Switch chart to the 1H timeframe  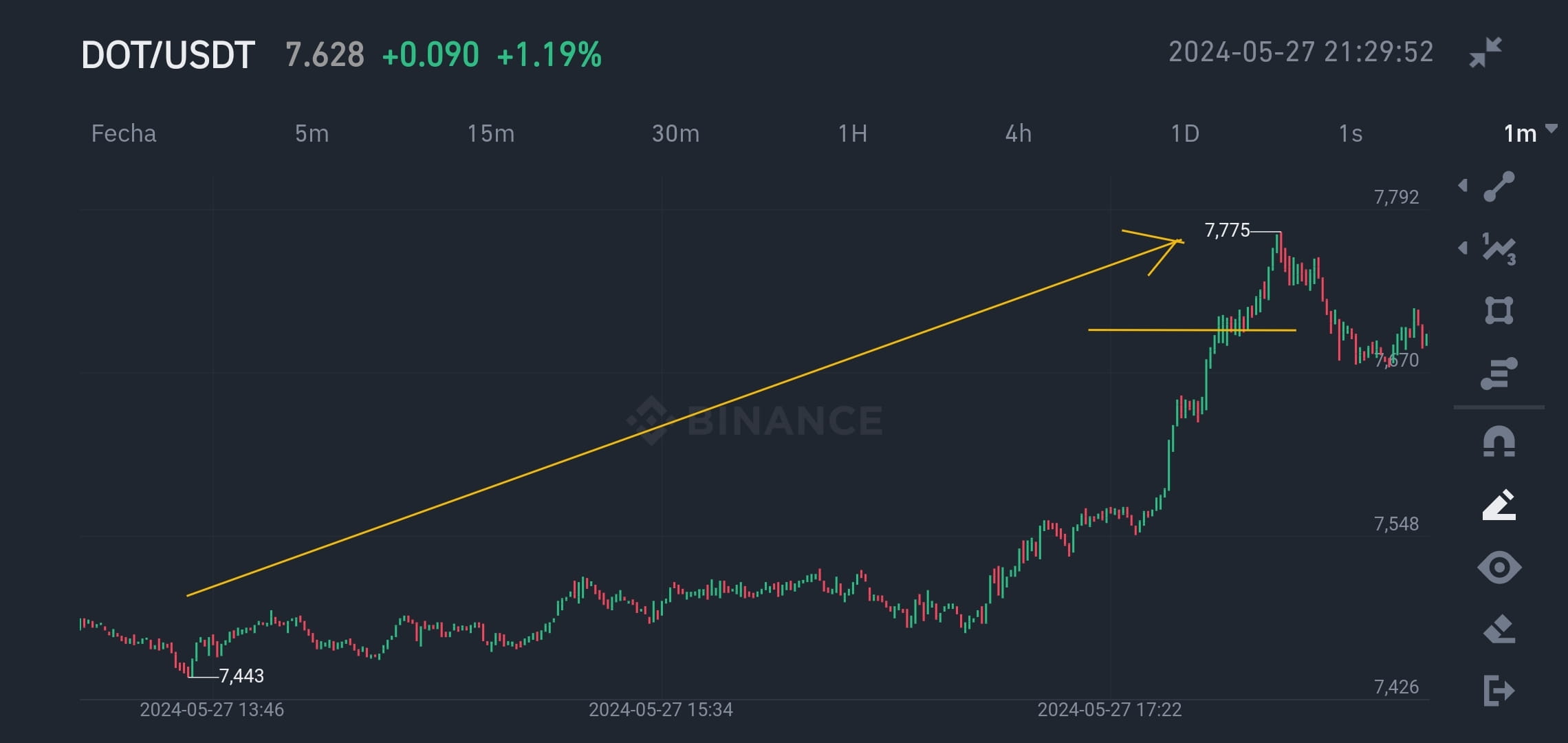pos(853,134)
